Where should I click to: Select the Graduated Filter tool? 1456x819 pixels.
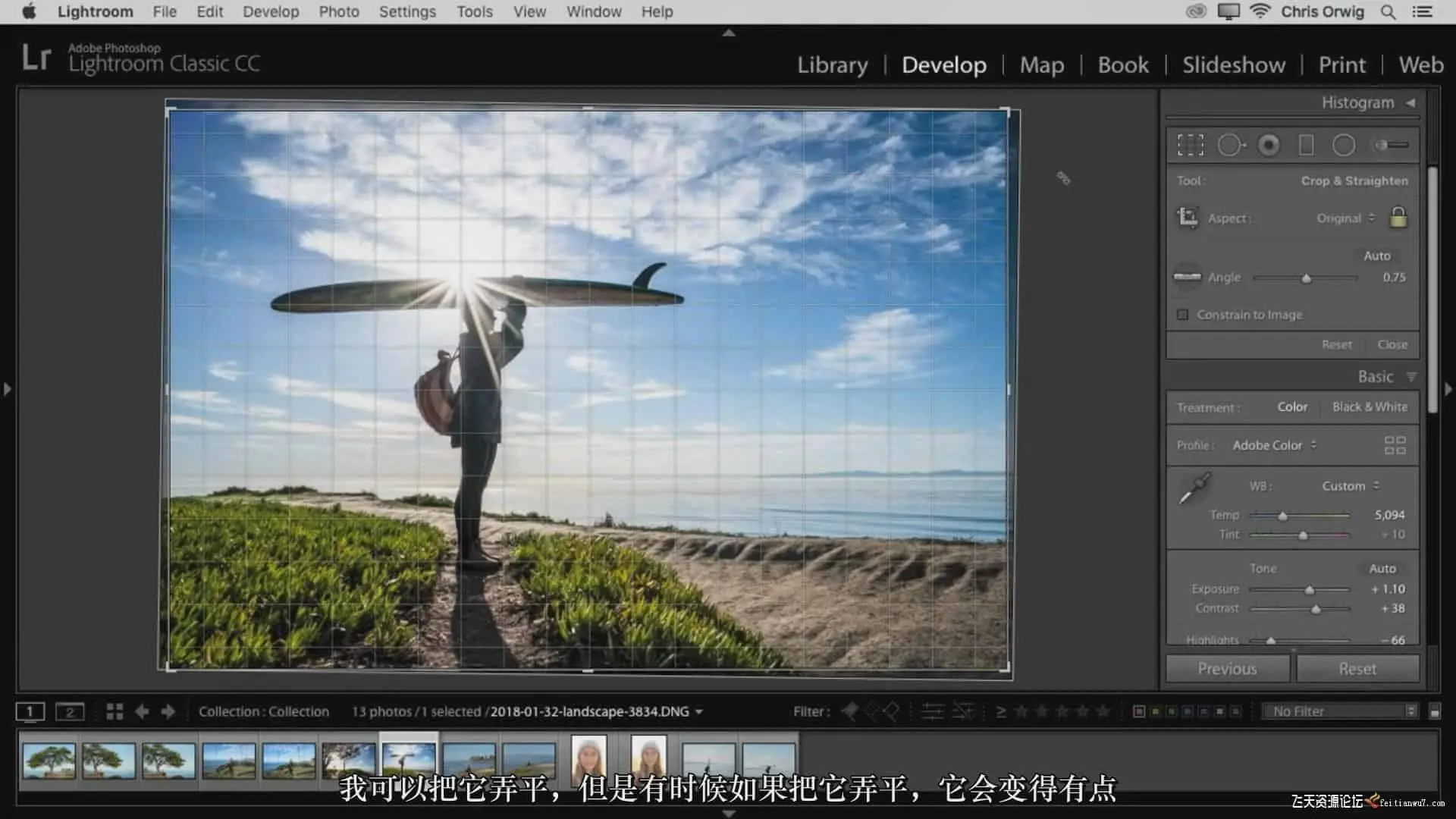click(1306, 145)
